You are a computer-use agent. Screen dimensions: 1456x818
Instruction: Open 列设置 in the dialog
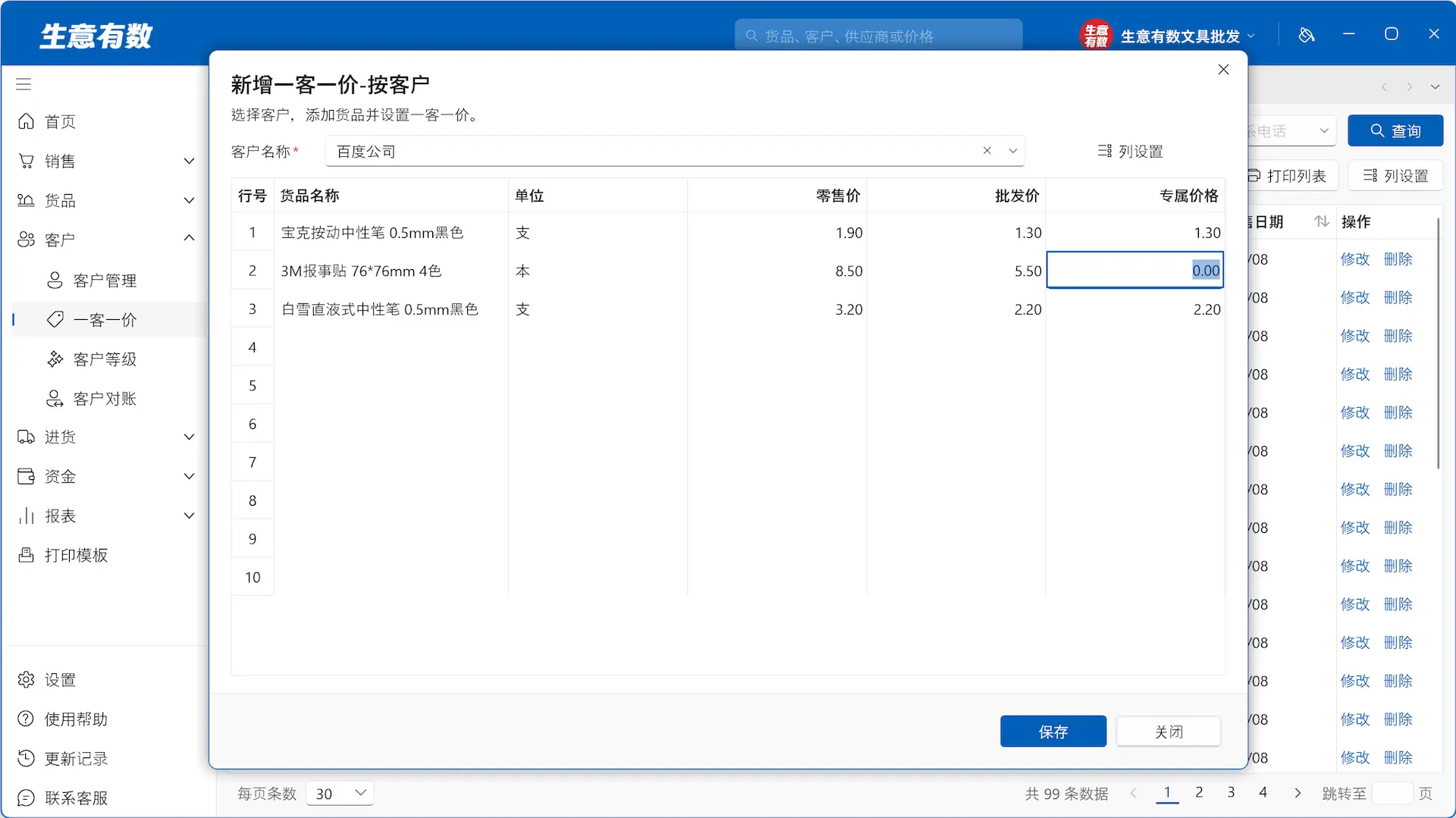pos(1130,151)
